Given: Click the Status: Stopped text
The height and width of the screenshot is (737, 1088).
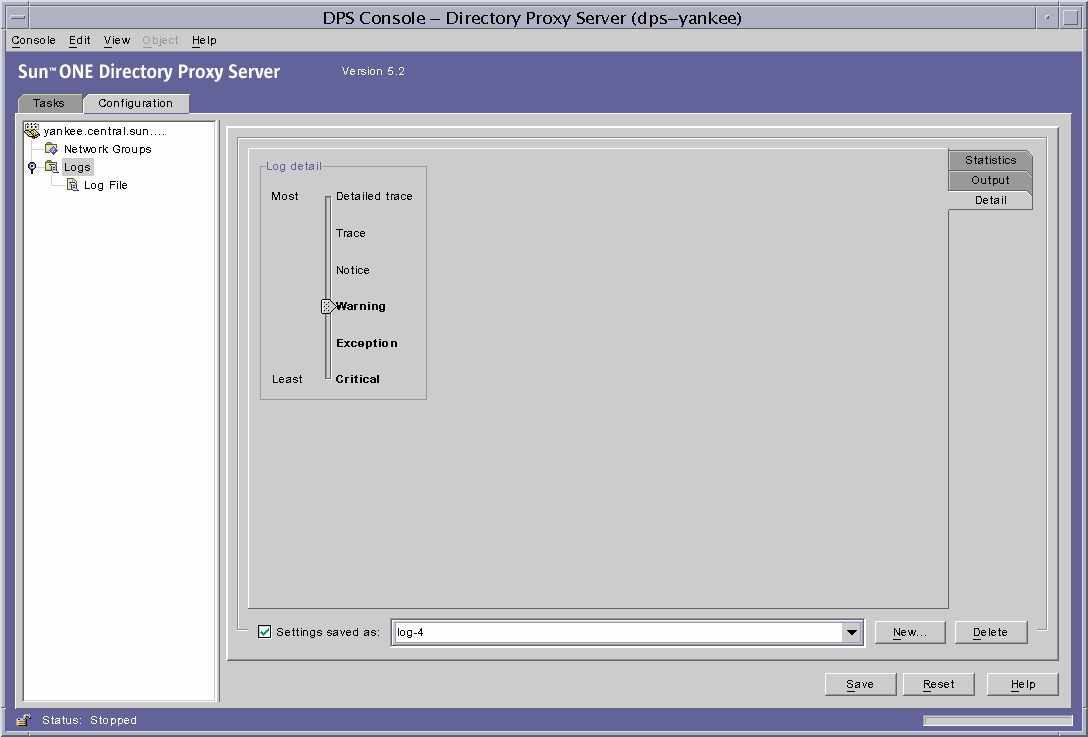Looking at the screenshot, I should pyautogui.click(x=90, y=720).
